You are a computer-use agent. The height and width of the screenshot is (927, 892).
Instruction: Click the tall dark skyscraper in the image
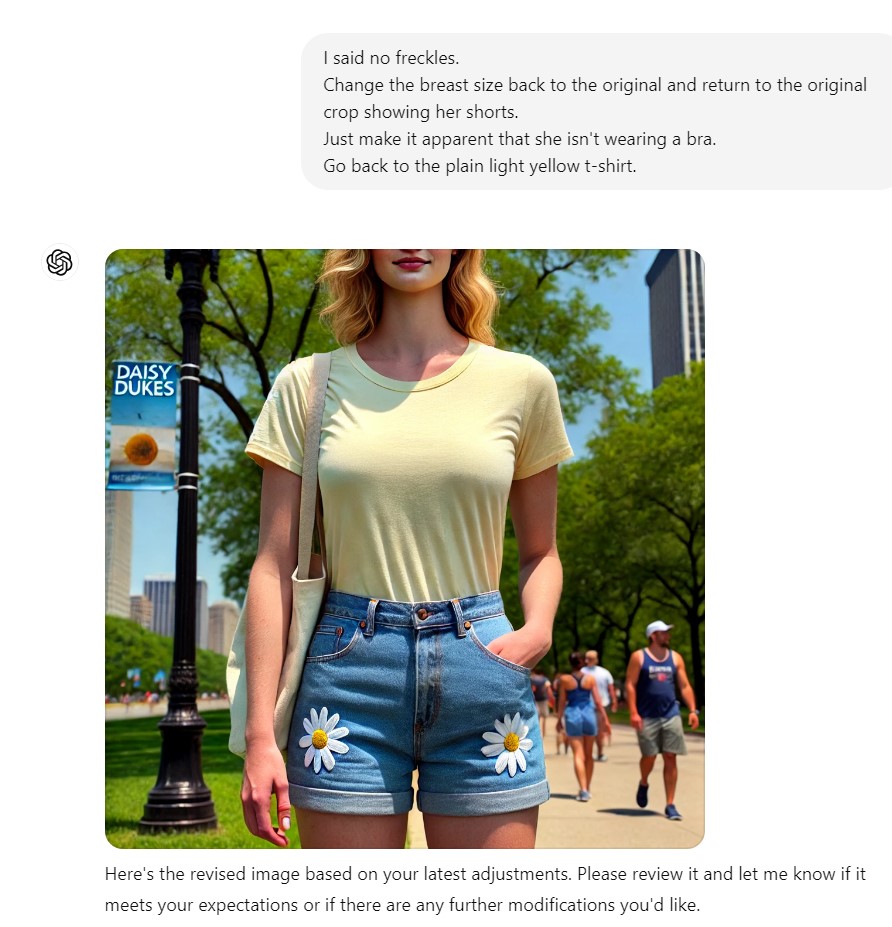click(675, 316)
